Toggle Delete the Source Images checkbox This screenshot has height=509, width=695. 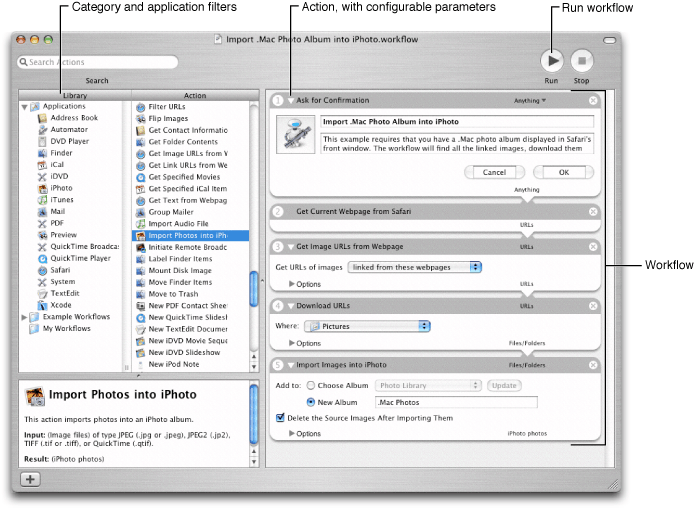coord(280,418)
